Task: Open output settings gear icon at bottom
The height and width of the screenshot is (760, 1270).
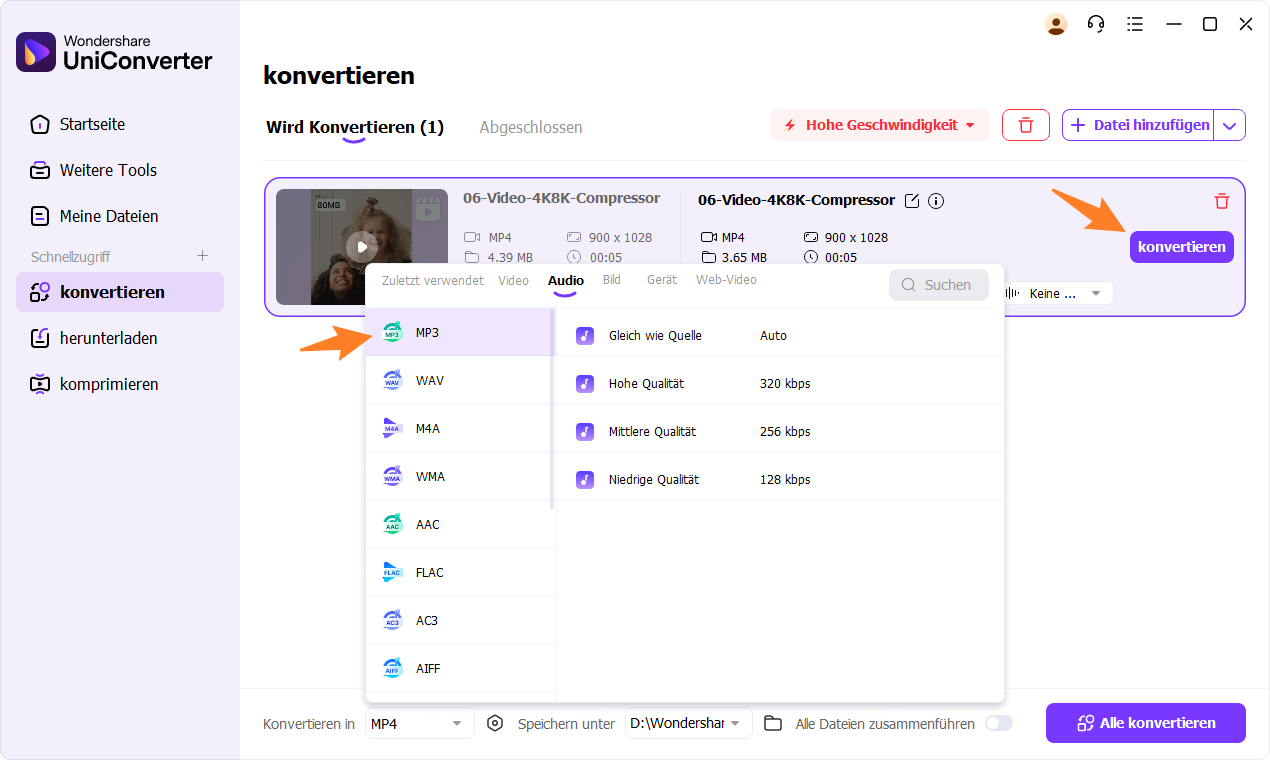Action: pyautogui.click(x=495, y=723)
